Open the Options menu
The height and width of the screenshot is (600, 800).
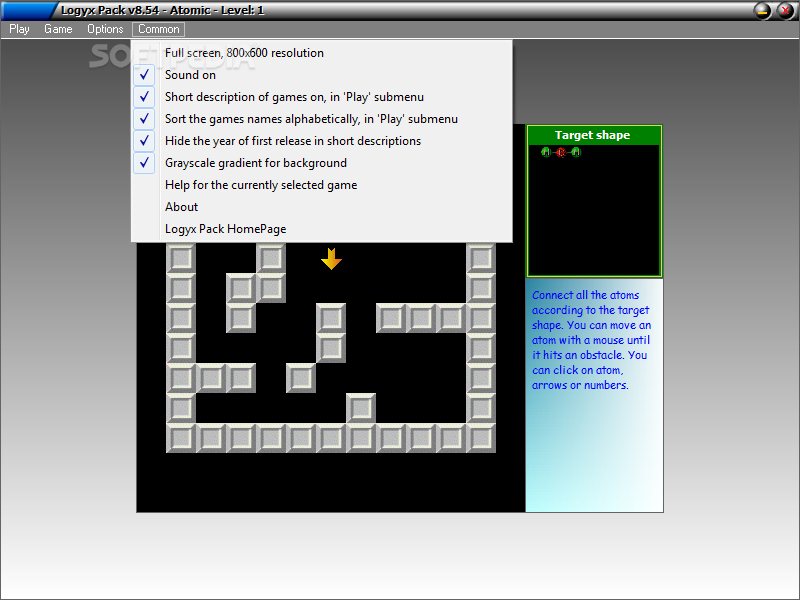[x=105, y=29]
